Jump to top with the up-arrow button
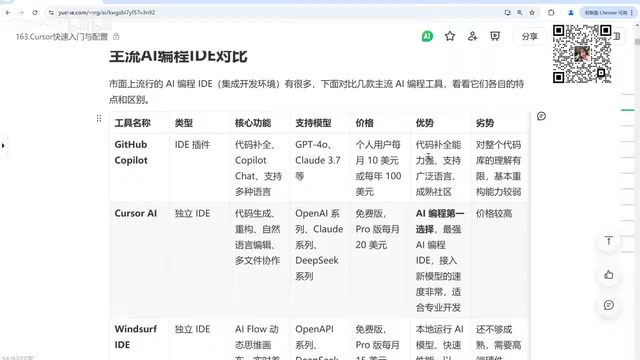Image resolution: width=640 pixels, height=360 pixels. (609, 241)
